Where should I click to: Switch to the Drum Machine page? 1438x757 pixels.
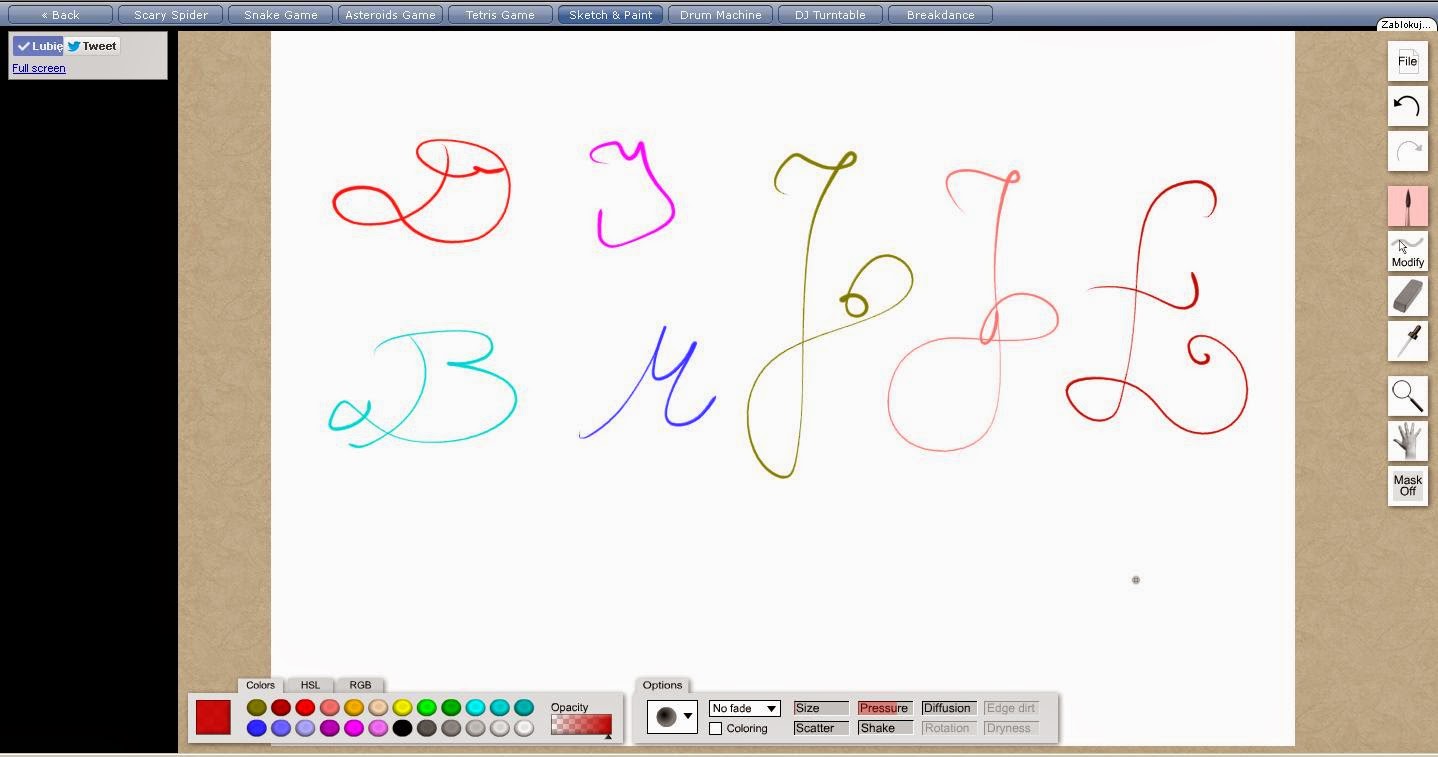(719, 14)
